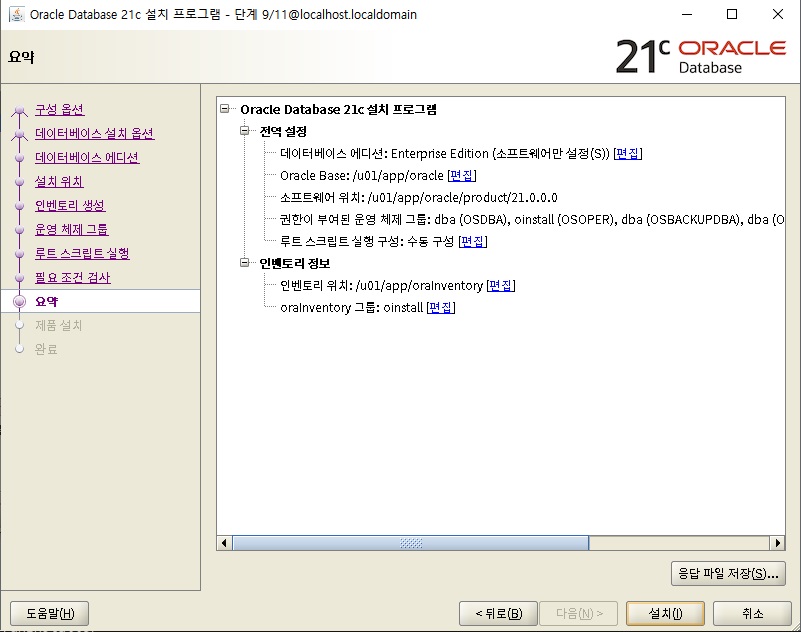801x632 pixels.
Task: Open 편집 link for 데이터베이스 에디션
Action: (627, 153)
